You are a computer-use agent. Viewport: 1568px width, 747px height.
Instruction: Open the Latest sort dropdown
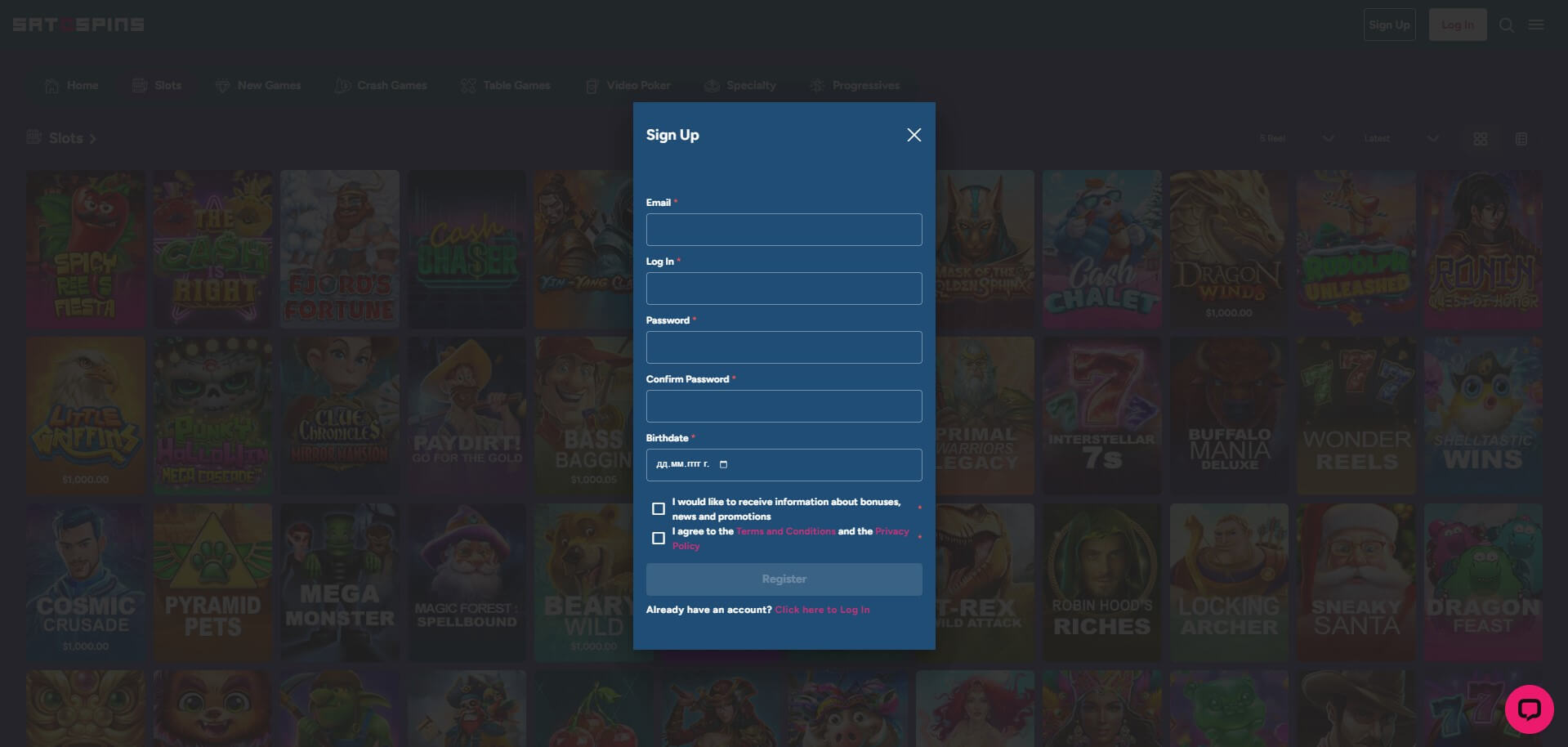1400,139
